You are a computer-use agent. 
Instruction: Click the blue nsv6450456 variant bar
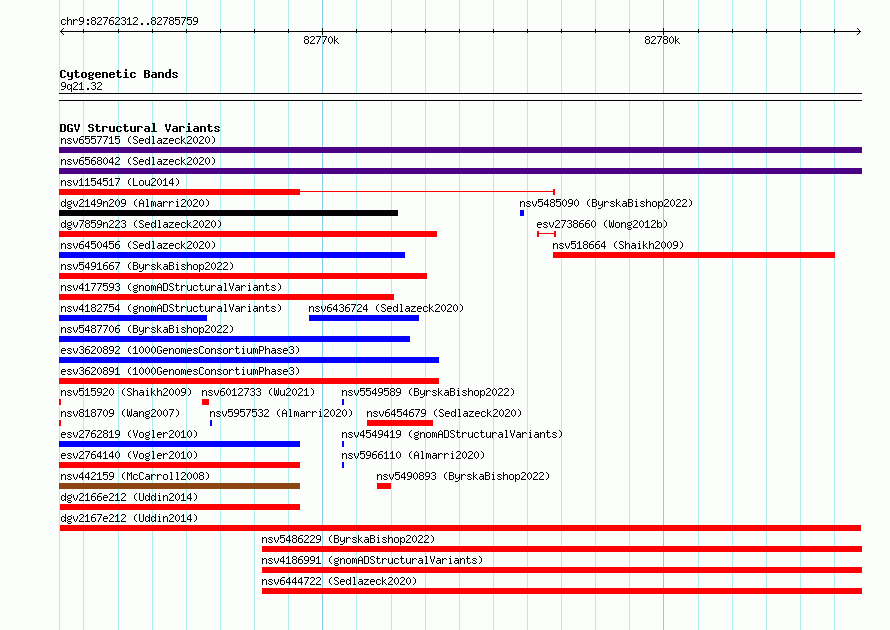point(232,255)
